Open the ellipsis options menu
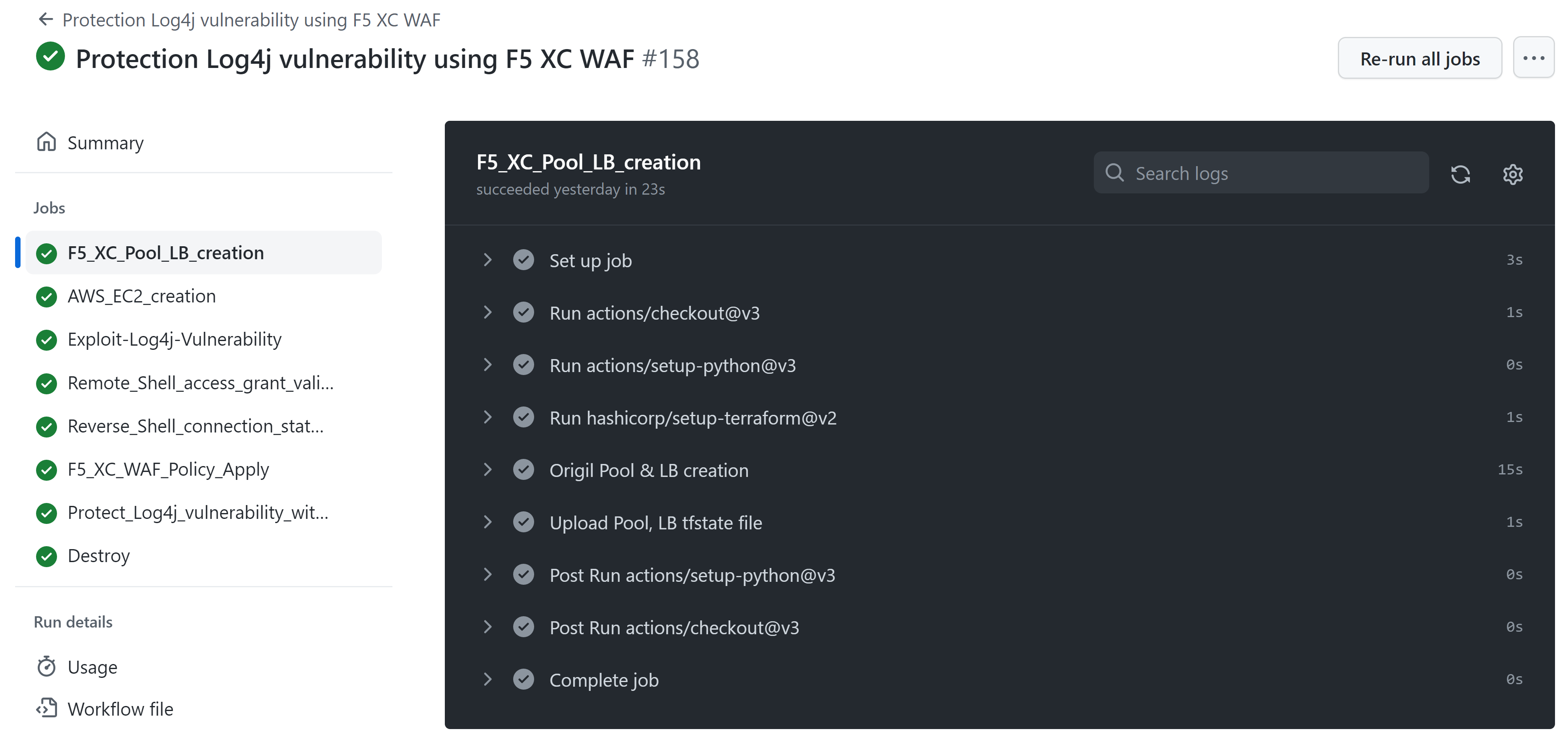The width and height of the screenshot is (1568, 745). [1533, 58]
